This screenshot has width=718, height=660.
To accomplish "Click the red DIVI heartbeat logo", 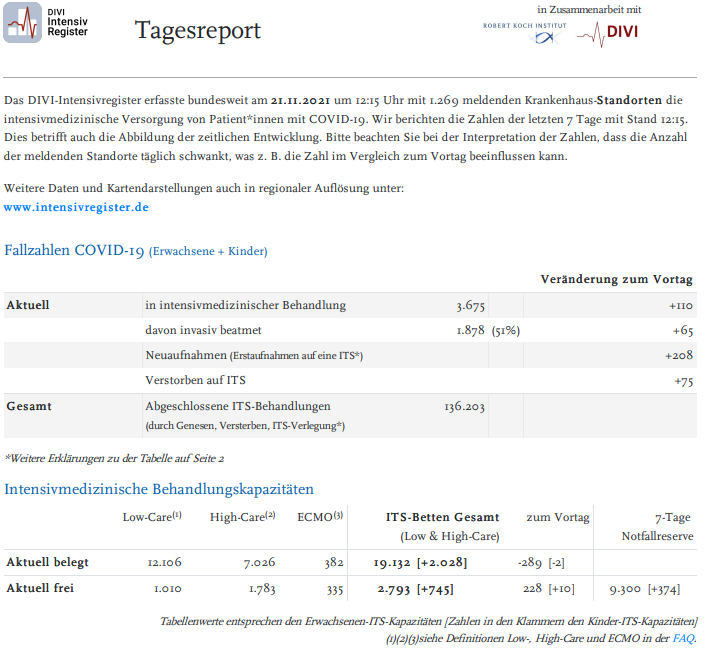I will pyautogui.click(x=608, y=32).
